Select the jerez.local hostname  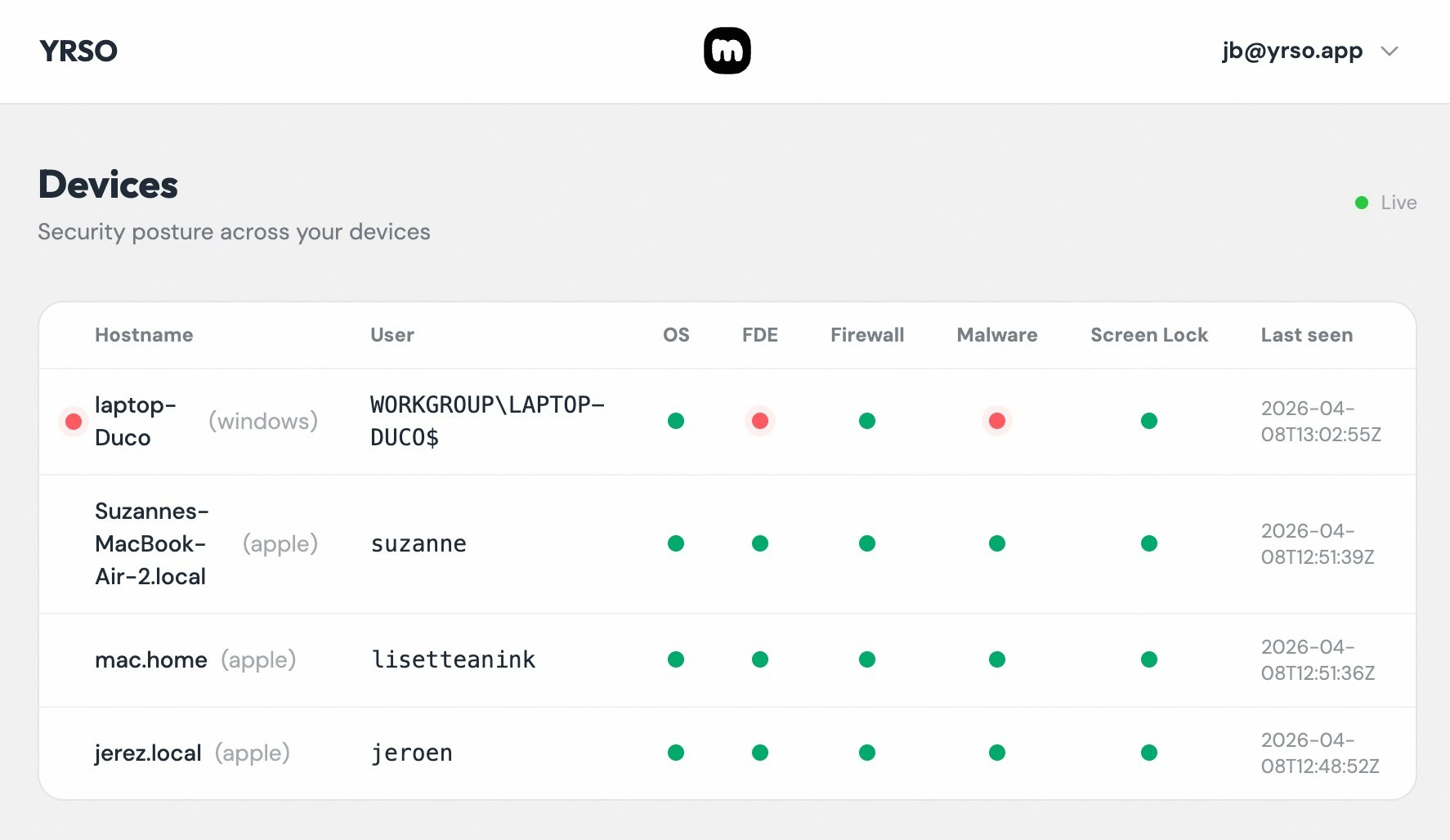tap(148, 753)
